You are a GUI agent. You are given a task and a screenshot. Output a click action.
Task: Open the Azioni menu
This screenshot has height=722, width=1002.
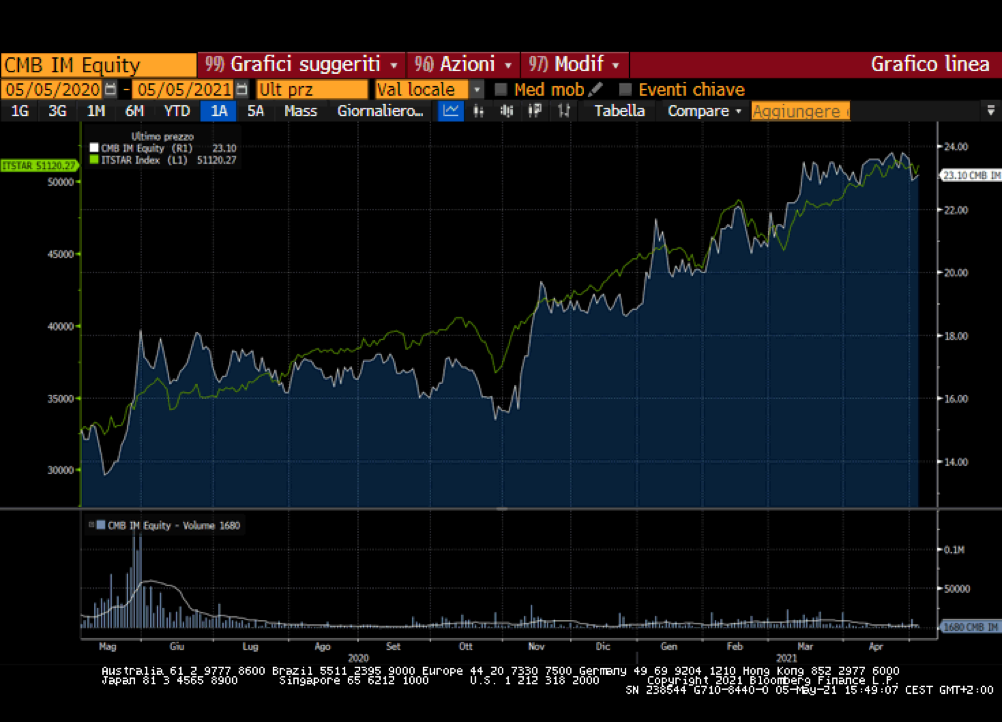click(x=465, y=64)
